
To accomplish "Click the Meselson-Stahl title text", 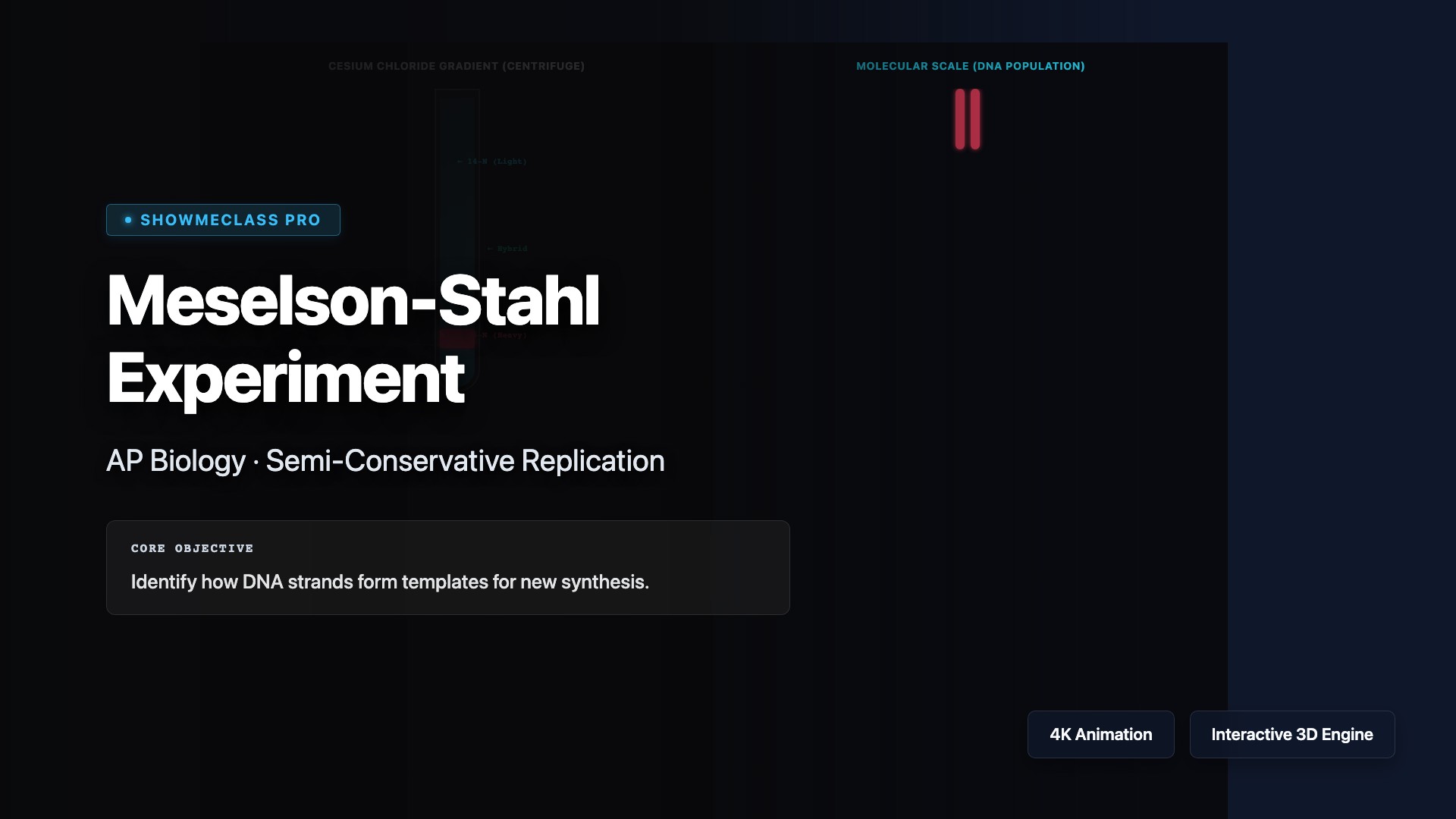I will tap(353, 301).
